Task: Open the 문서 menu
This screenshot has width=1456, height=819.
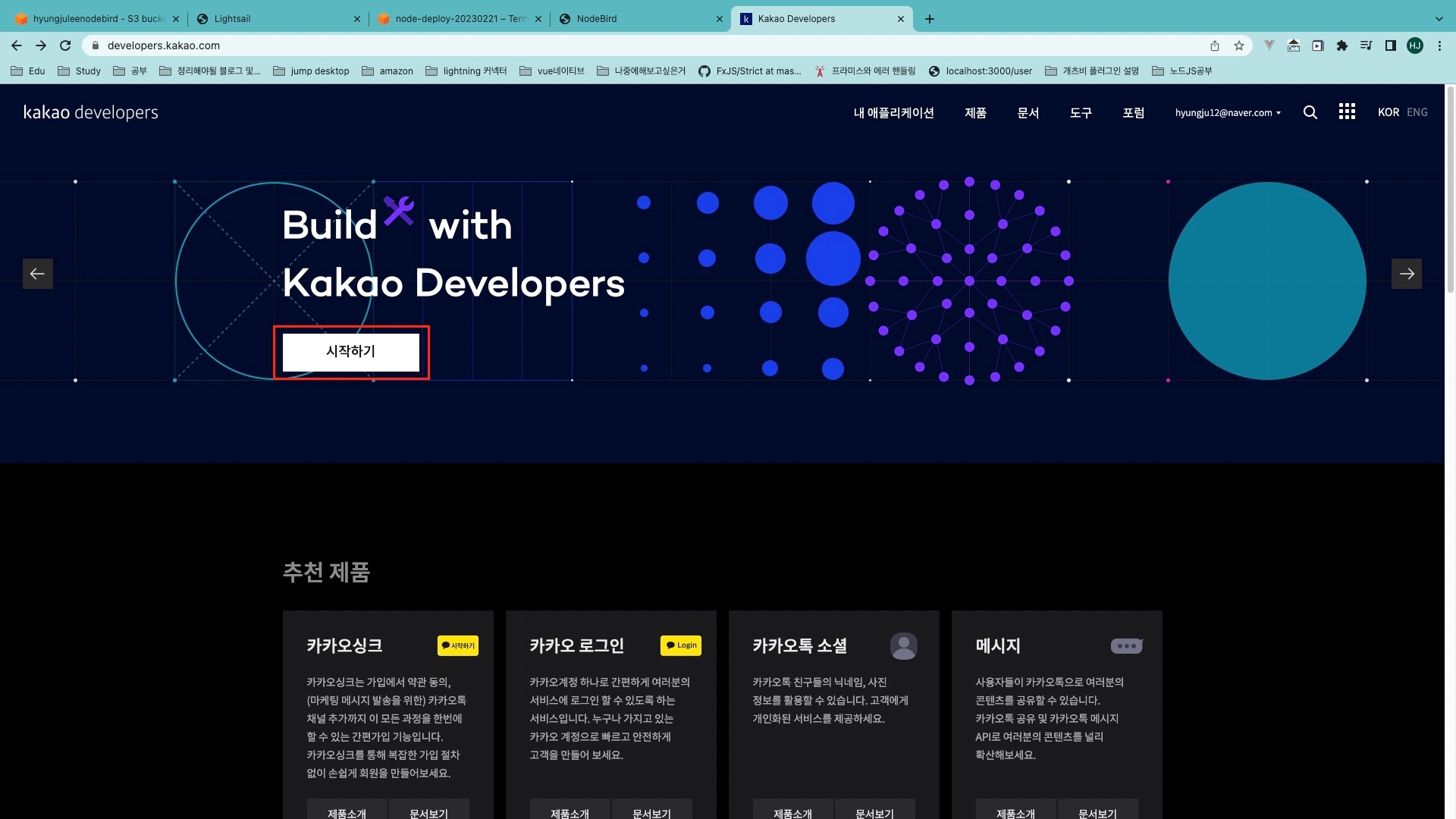Action: coord(1028,112)
